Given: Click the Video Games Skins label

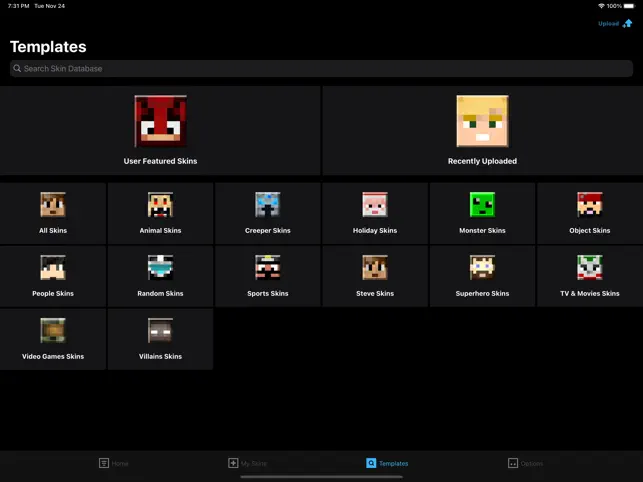Looking at the screenshot, I should (53, 356).
